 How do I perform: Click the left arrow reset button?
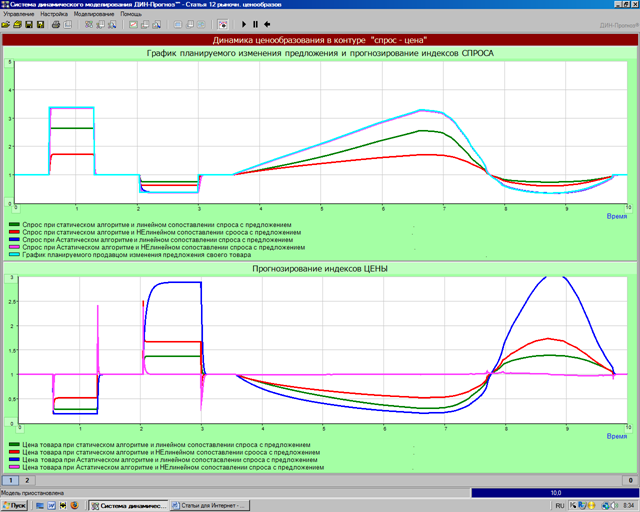[x=267, y=24]
